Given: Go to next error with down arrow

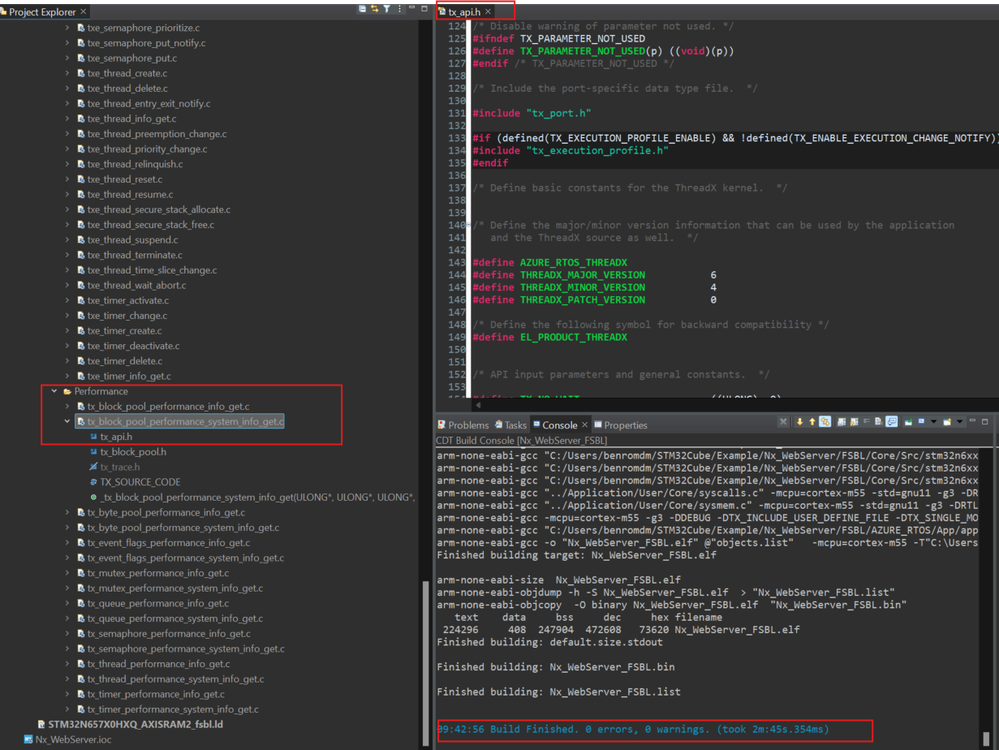Looking at the screenshot, I should pos(800,422).
